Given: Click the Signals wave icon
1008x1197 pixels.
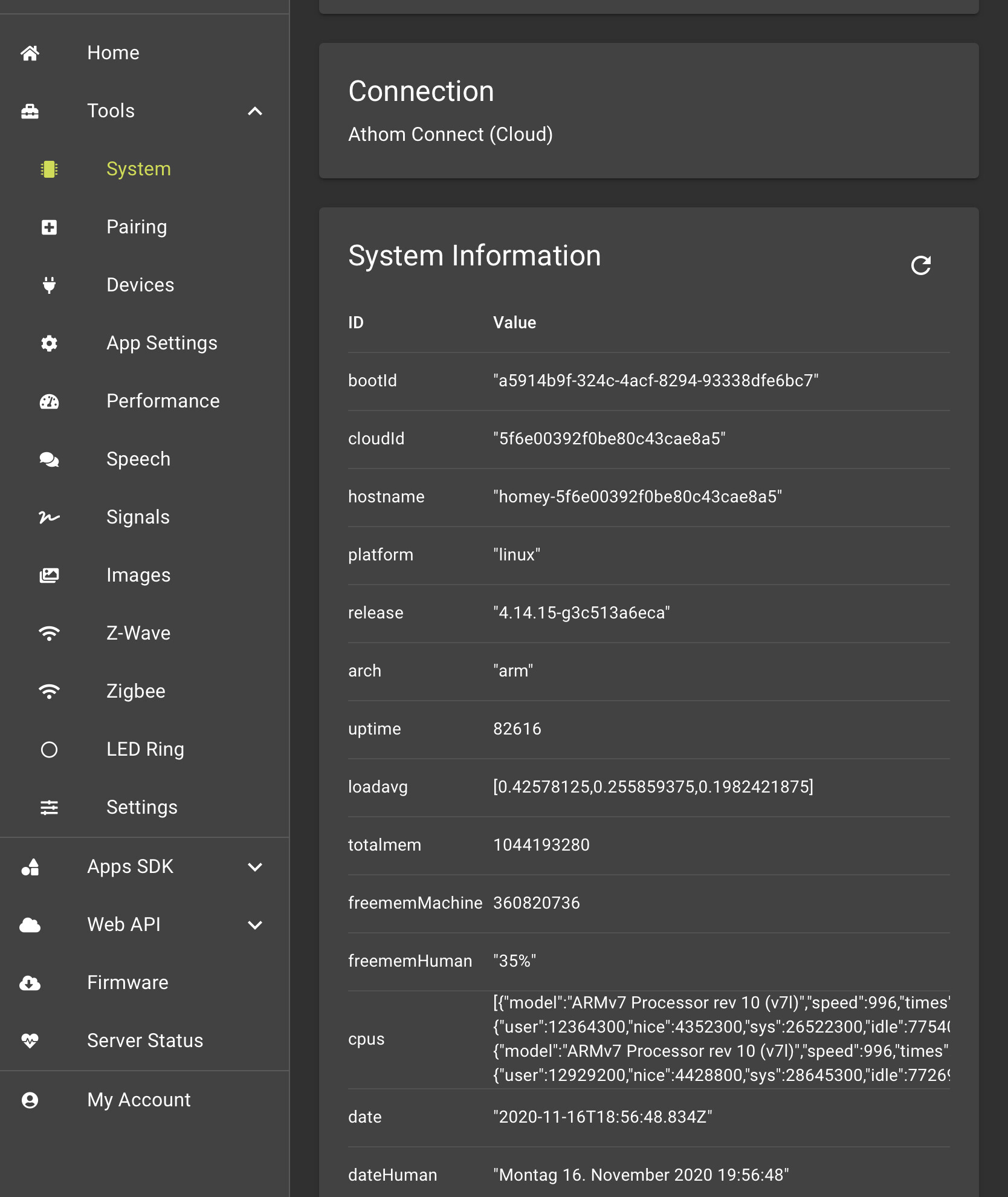Looking at the screenshot, I should [x=49, y=517].
